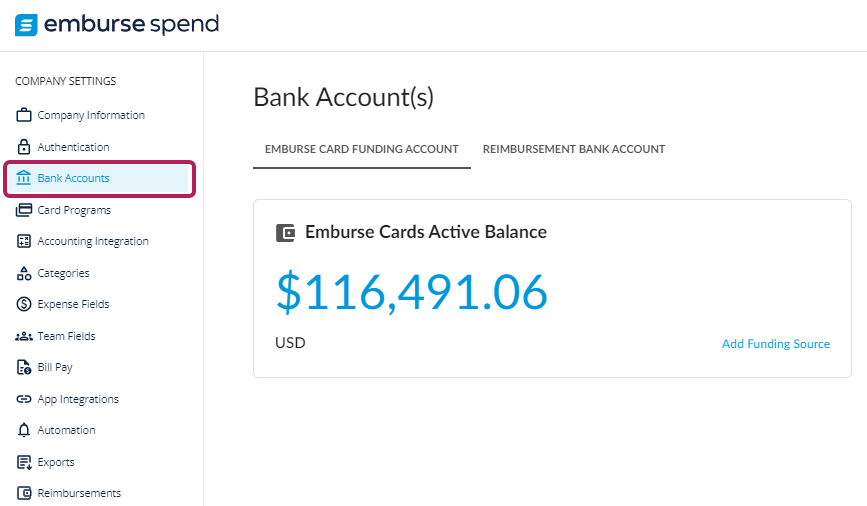This screenshot has height=506, width=867.
Task: Open Expense Fields dollar icon
Action: coord(24,304)
